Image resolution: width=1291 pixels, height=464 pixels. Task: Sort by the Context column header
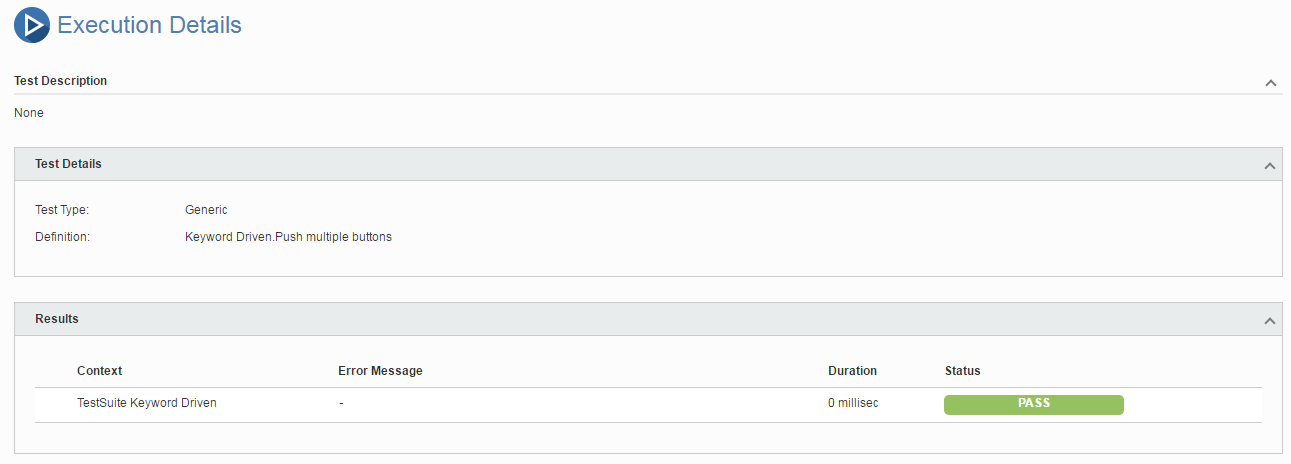pos(99,371)
